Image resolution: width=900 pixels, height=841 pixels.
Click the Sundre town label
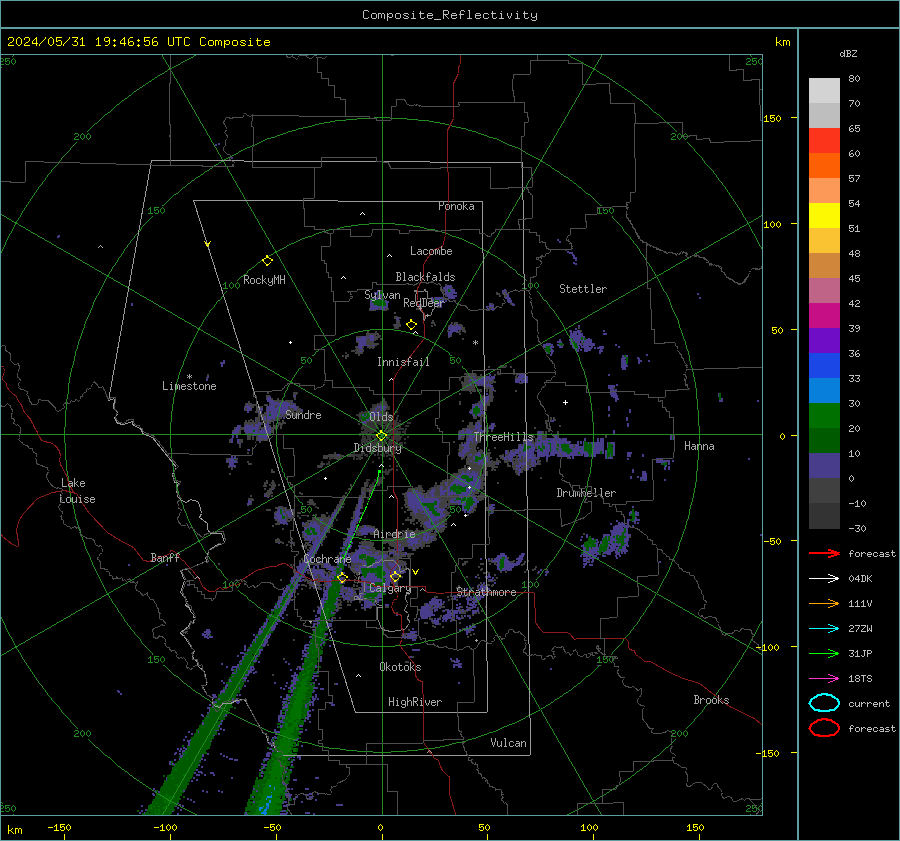pos(303,414)
